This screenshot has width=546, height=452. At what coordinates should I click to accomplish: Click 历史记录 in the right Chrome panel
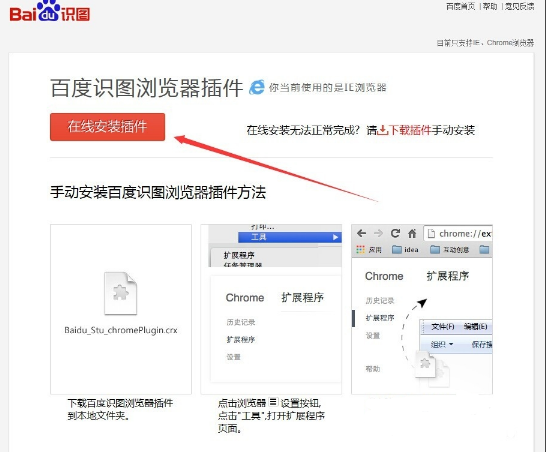point(380,301)
